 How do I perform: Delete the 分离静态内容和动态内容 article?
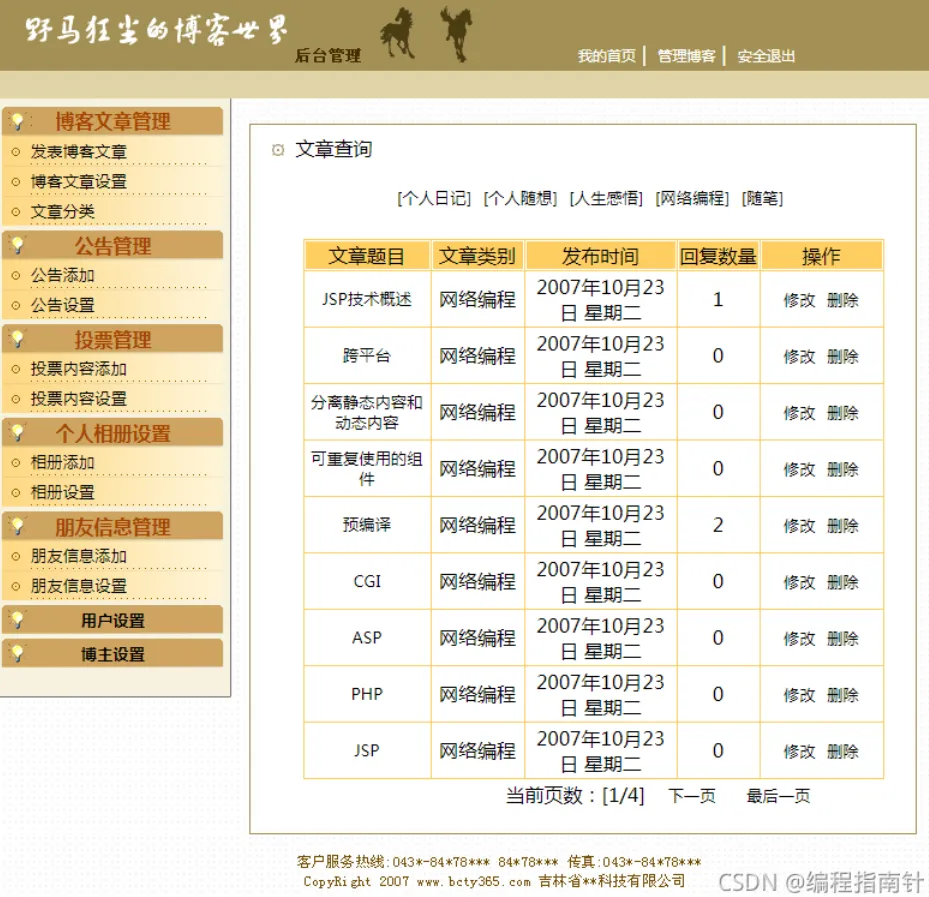pos(842,413)
